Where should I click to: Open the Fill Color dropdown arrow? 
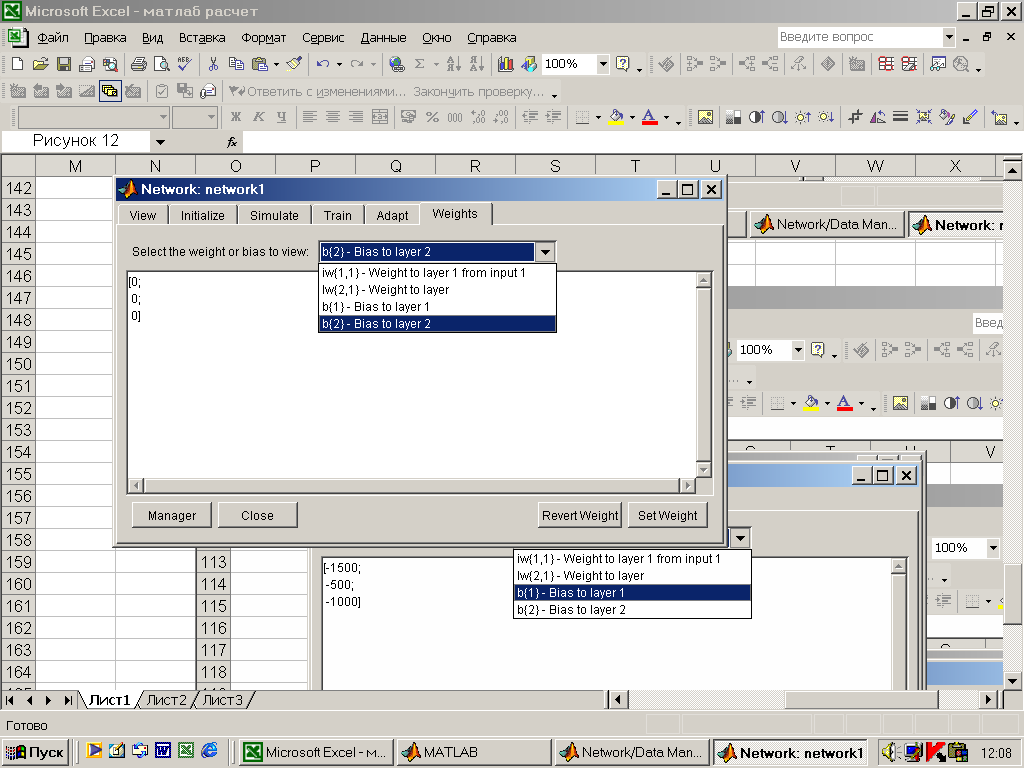point(632,118)
